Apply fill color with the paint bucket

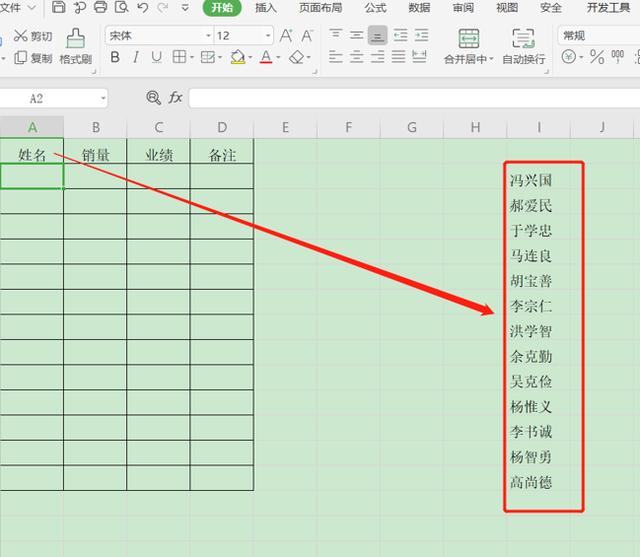click(x=238, y=57)
